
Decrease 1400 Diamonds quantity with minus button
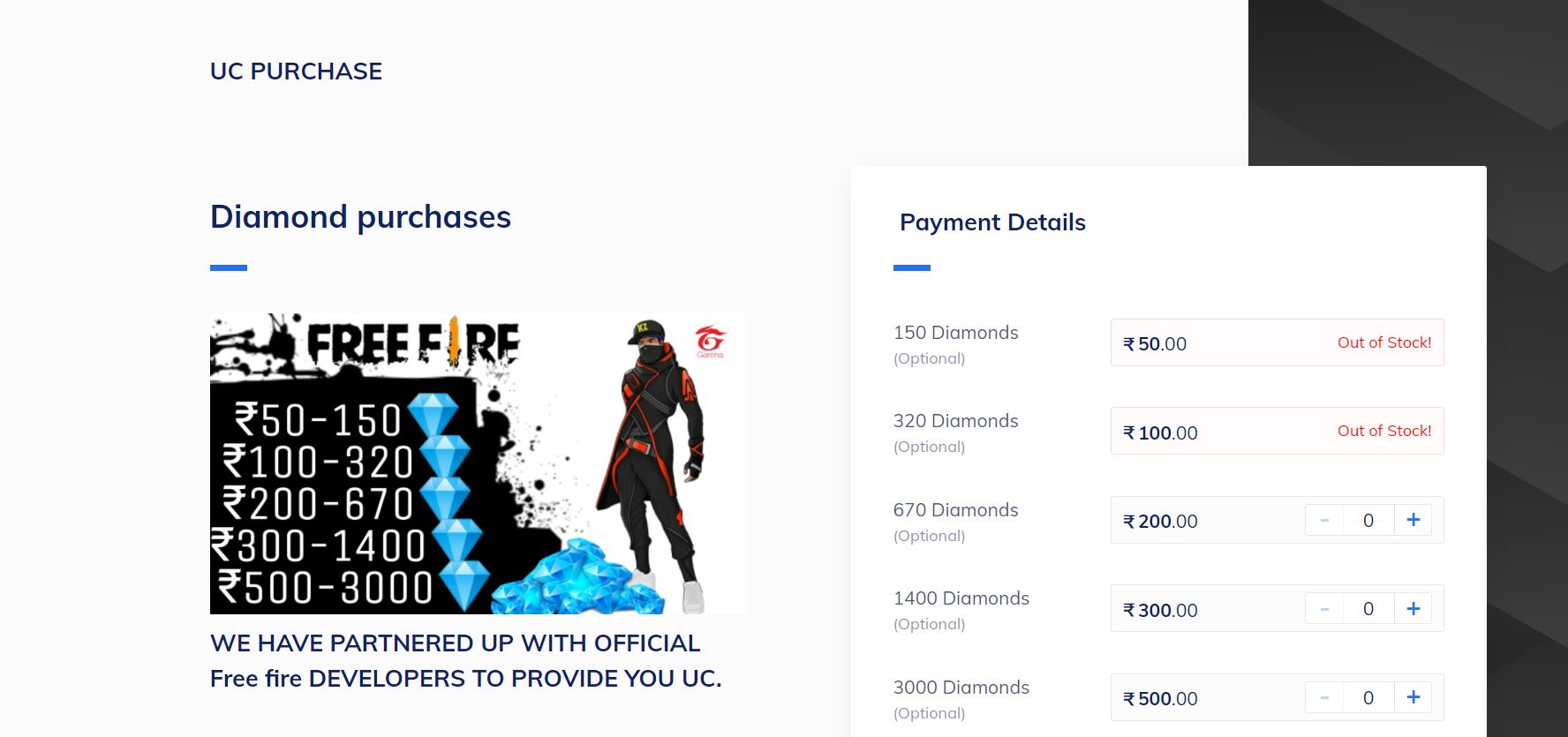tap(1324, 608)
